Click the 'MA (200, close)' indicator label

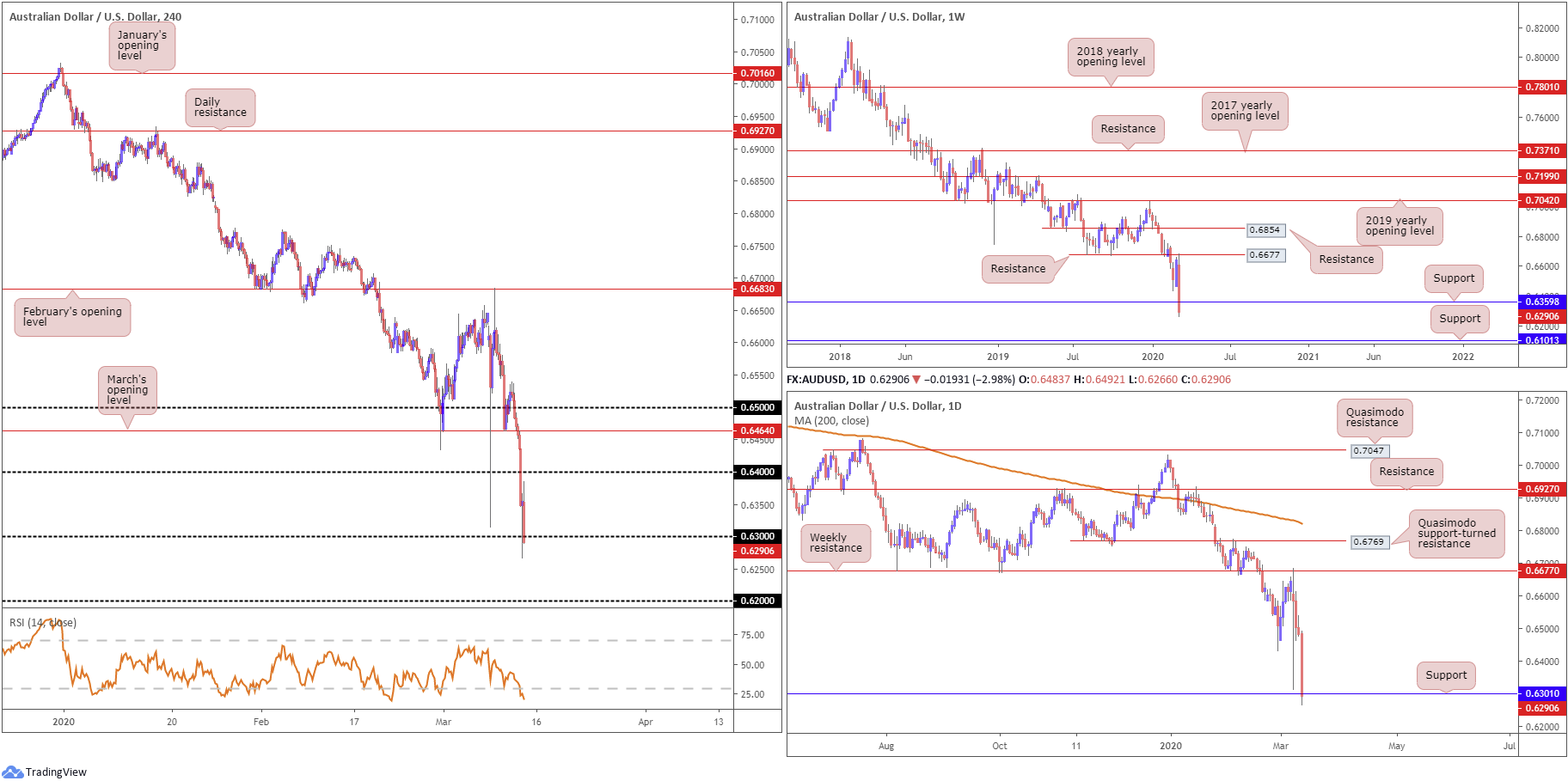[831, 421]
